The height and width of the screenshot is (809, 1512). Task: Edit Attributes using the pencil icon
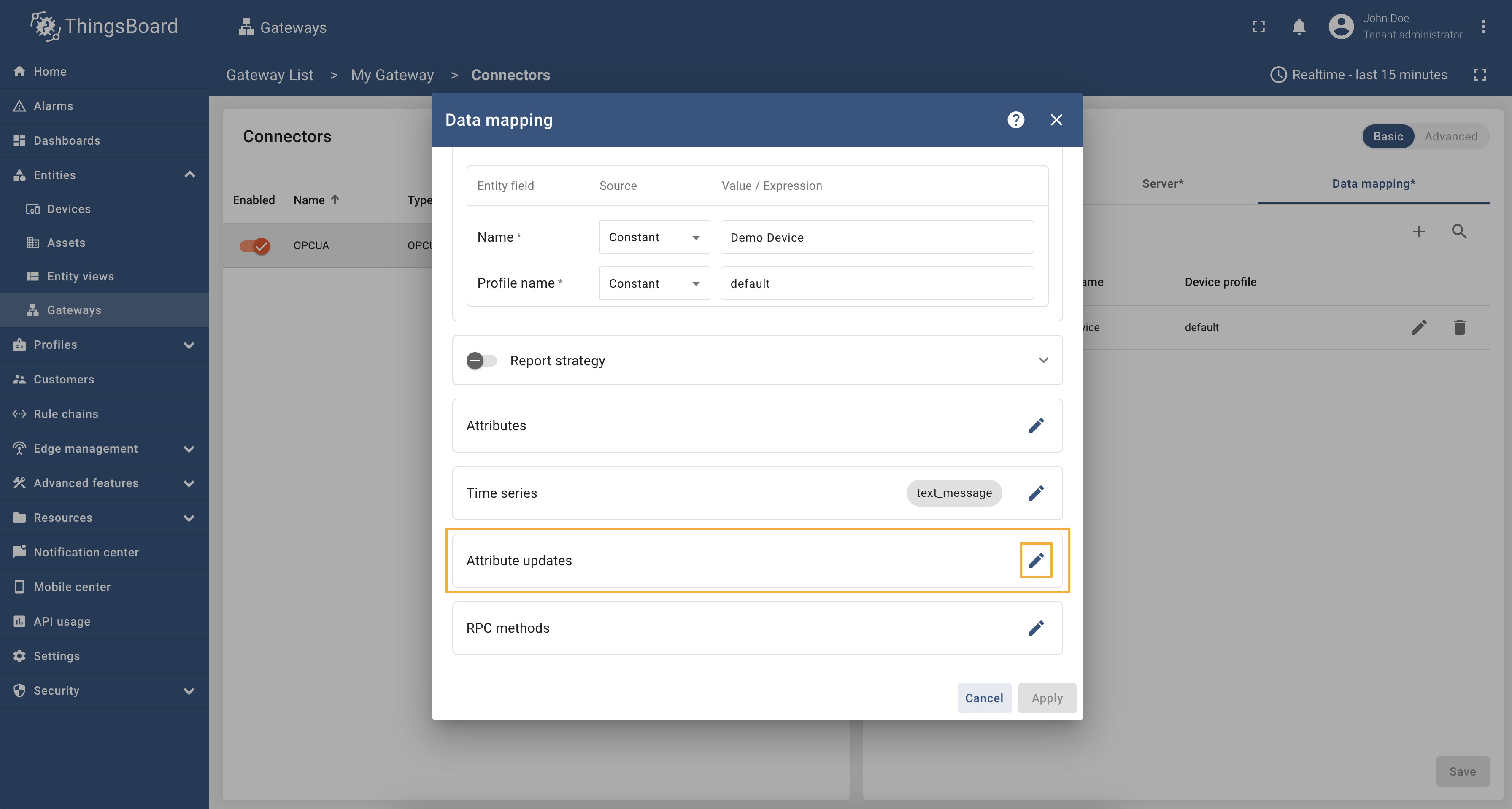pyautogui.click(x=1035, y=425)
